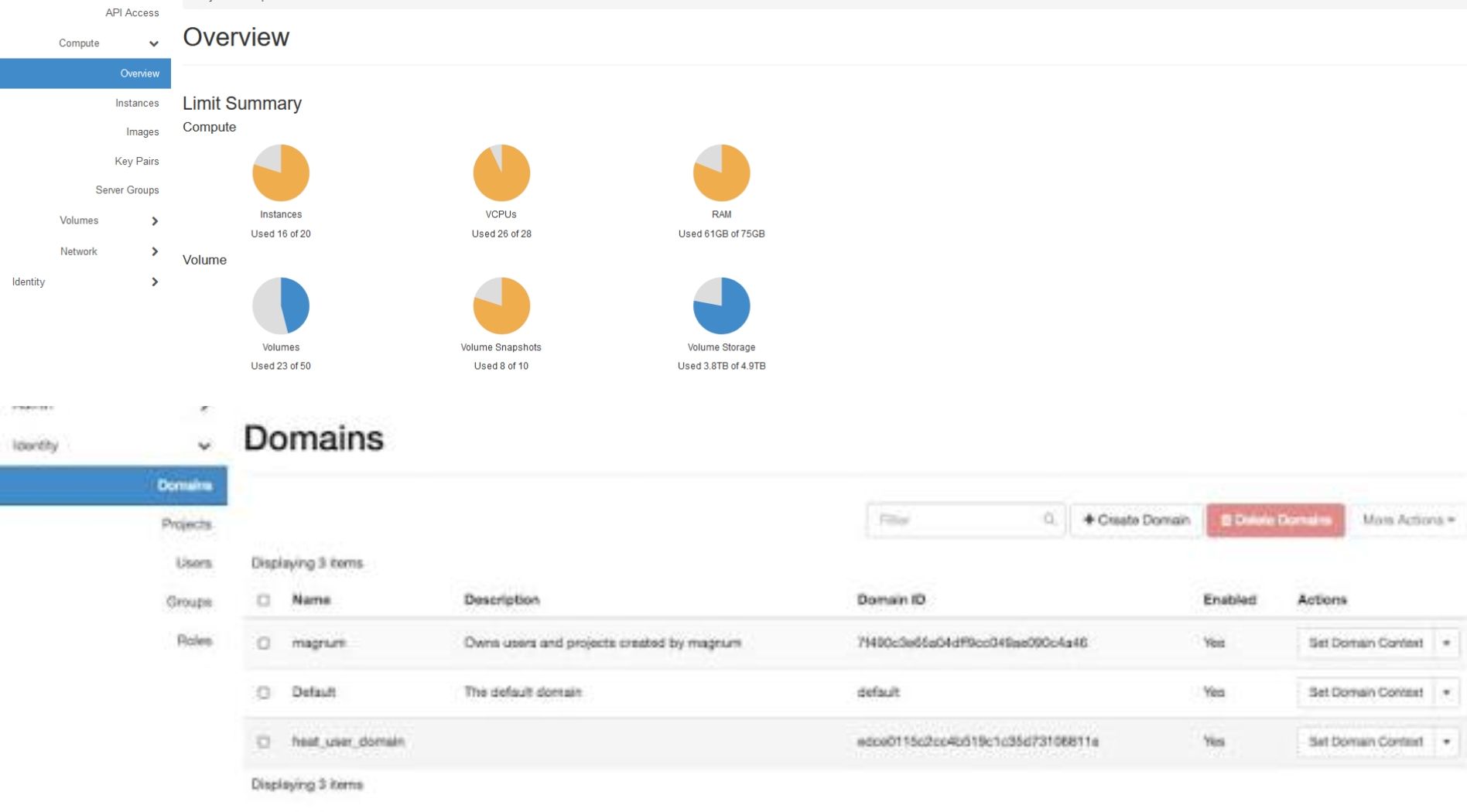Open the magnum row actions dropdown arrow
The width and height of the screenshot is (1467, 812).
point(1446,643)
